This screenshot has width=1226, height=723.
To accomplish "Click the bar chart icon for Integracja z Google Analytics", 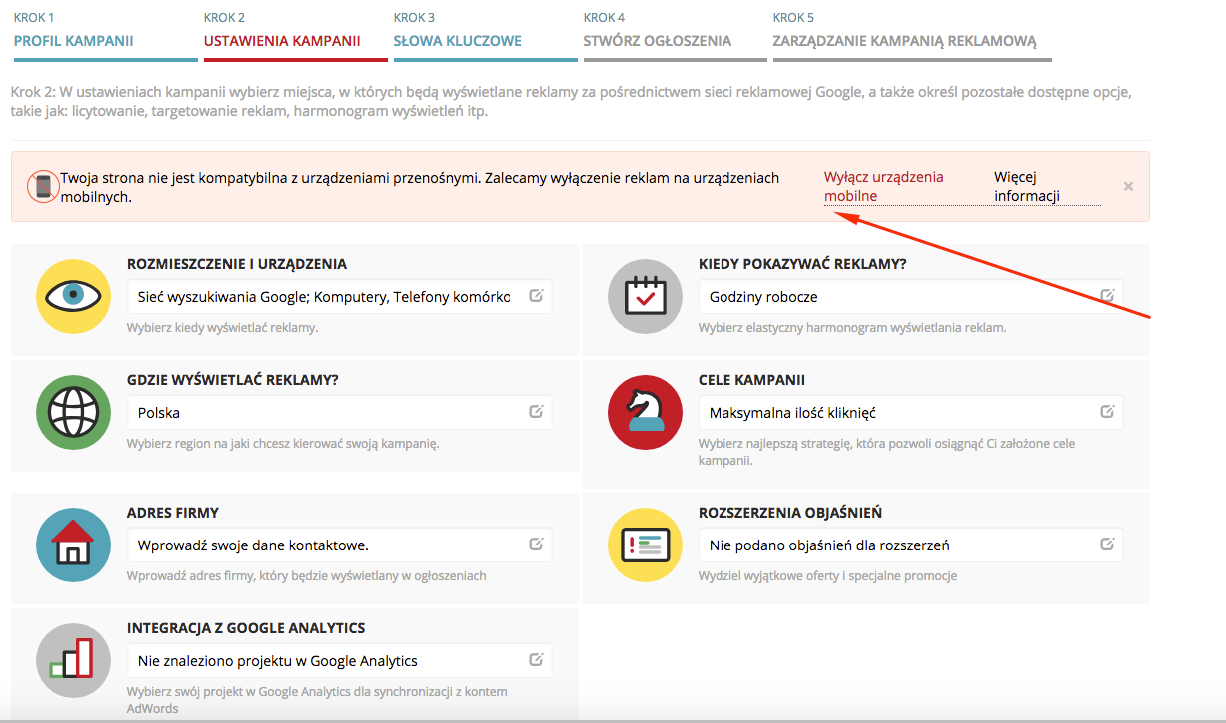I will pos(72,660).
